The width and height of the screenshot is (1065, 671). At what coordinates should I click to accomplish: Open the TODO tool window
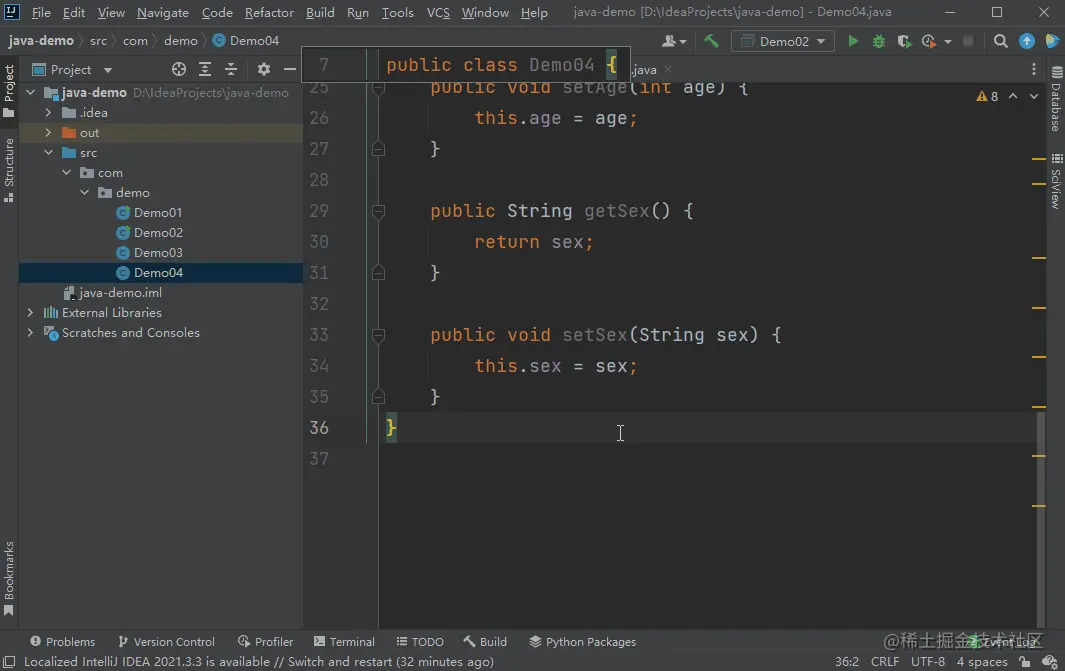pyautogui.click(x=420, y=642)
